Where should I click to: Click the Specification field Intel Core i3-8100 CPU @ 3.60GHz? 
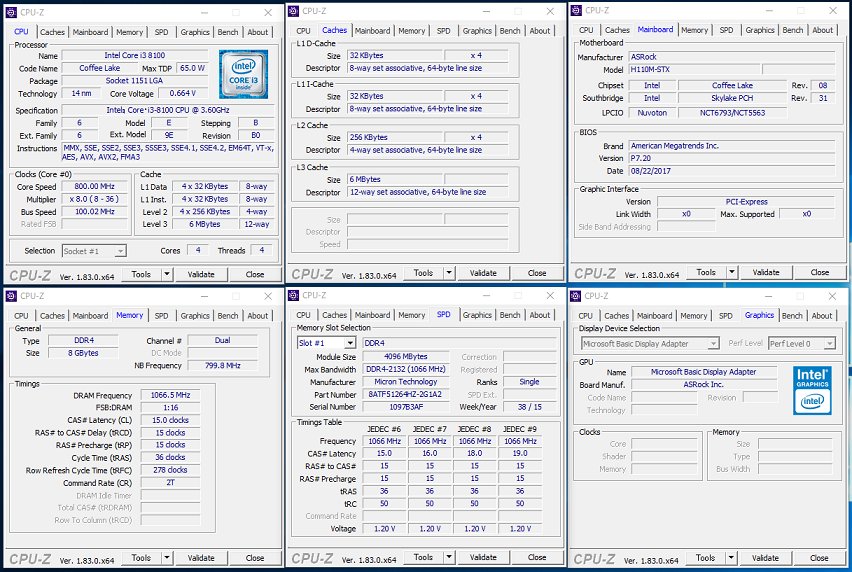click(168, 110)
